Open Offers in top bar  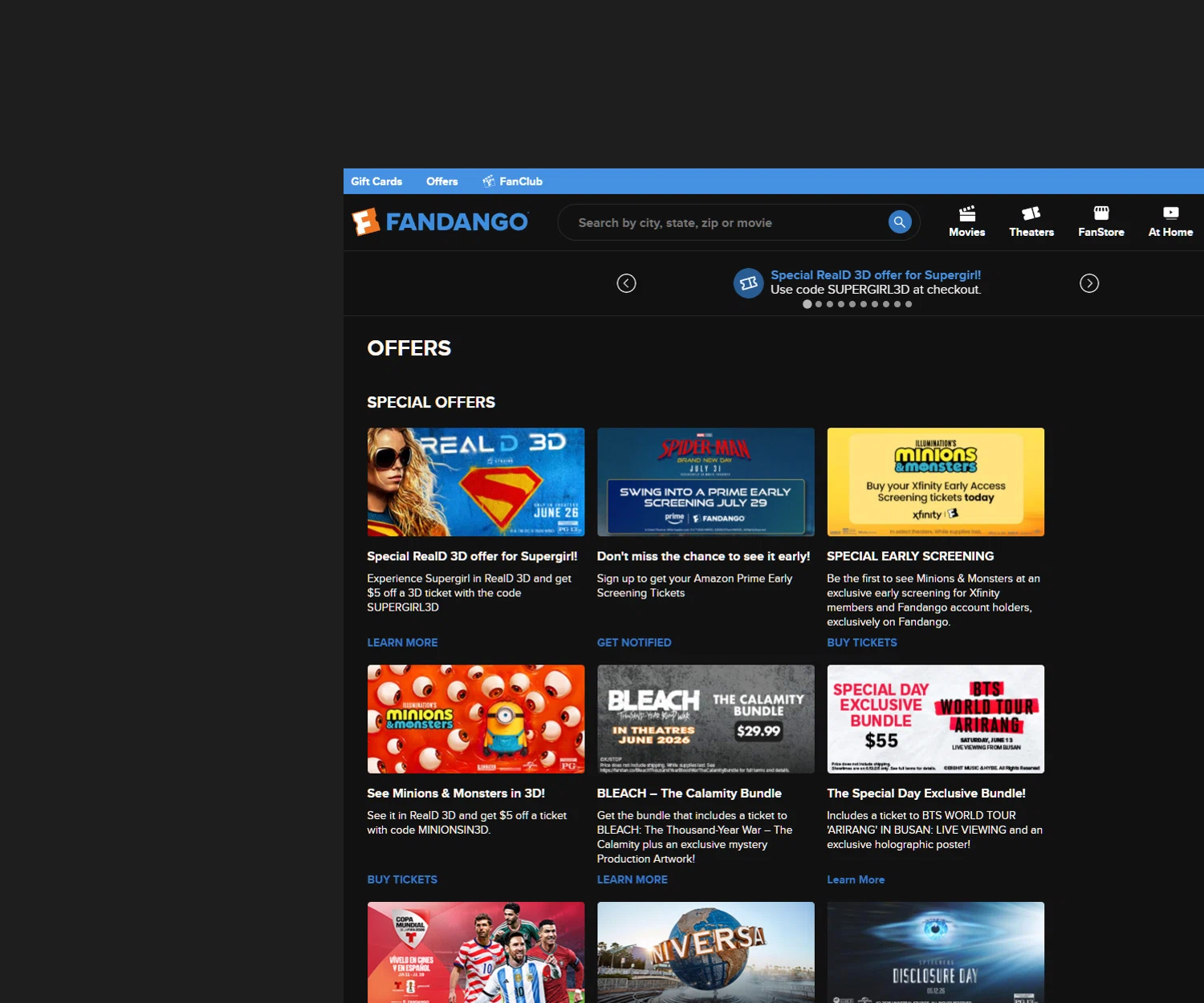coord(442,181)
